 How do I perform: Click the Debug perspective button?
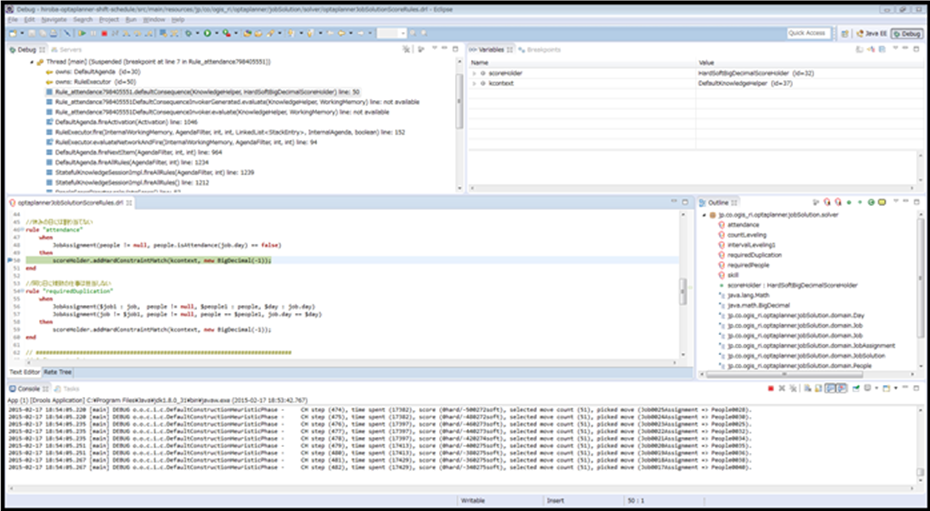[907, 34]
